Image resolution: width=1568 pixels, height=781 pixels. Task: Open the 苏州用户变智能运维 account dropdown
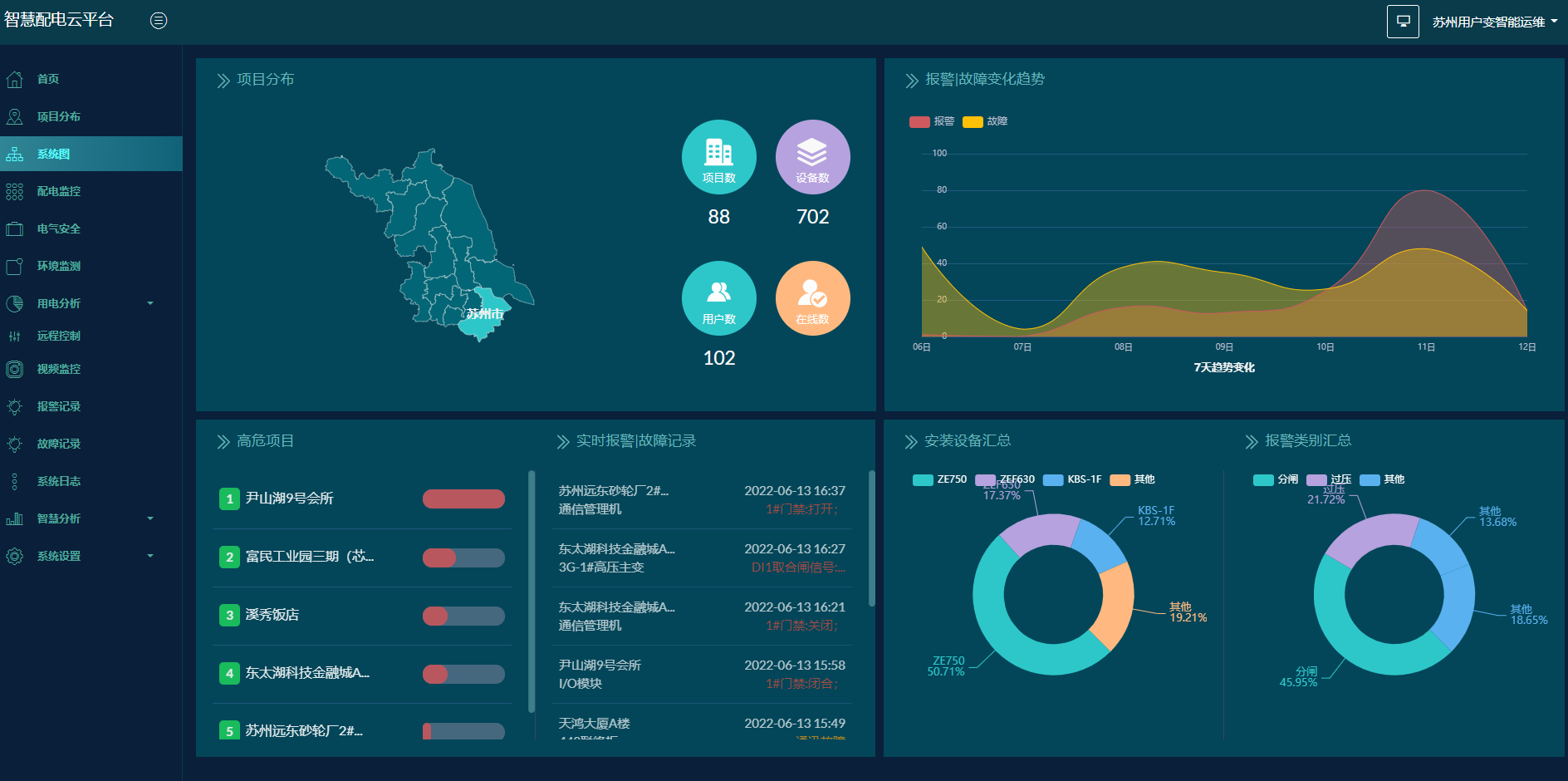[x=1494, y=22]
